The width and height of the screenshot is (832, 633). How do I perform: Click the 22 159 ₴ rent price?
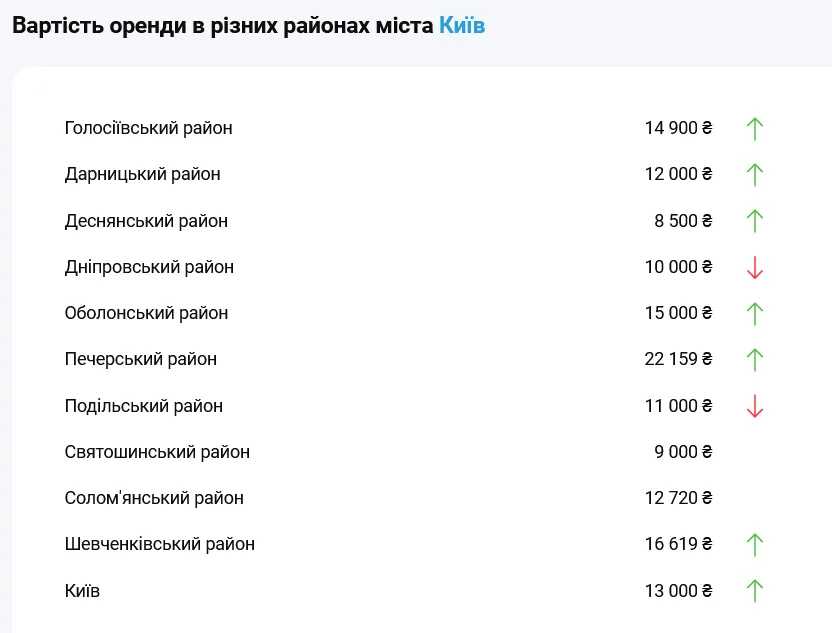[678, 359]
